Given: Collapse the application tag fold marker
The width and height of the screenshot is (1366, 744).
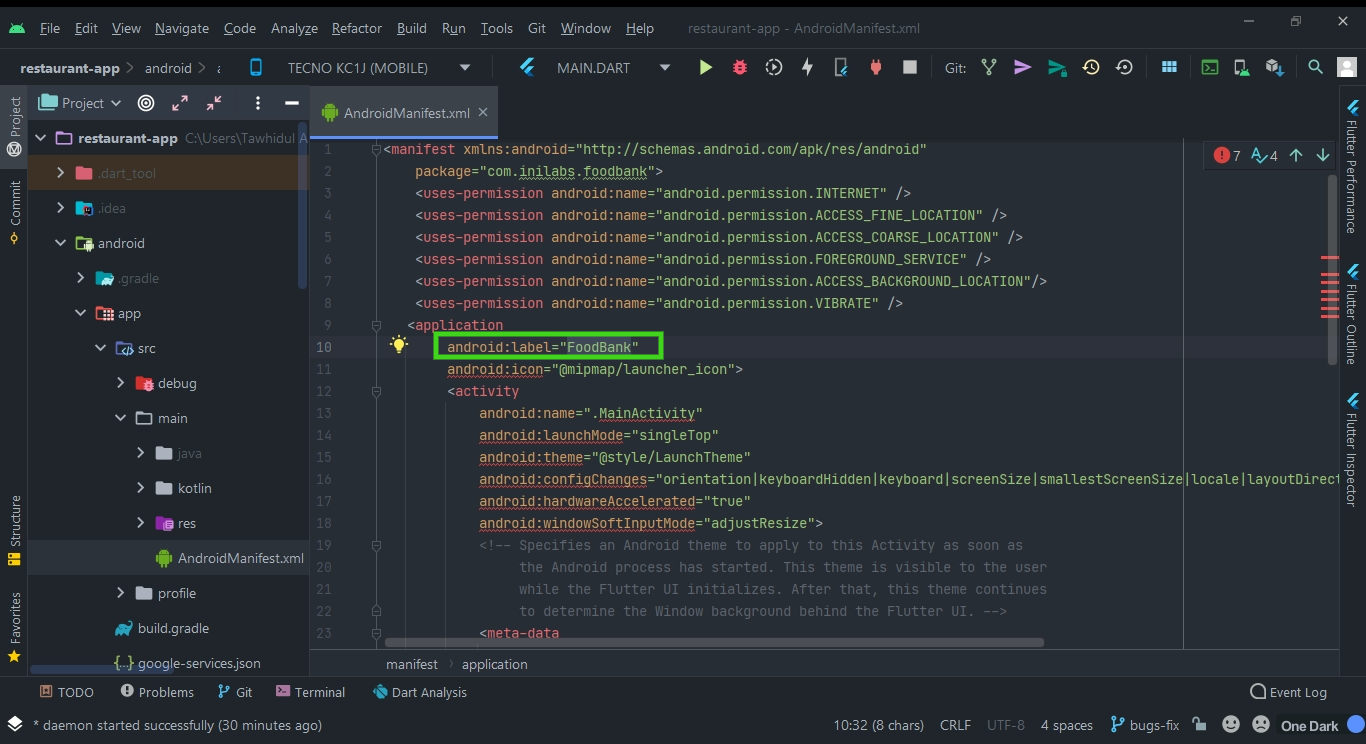Looking at the screenshot, I should (377, 325).
